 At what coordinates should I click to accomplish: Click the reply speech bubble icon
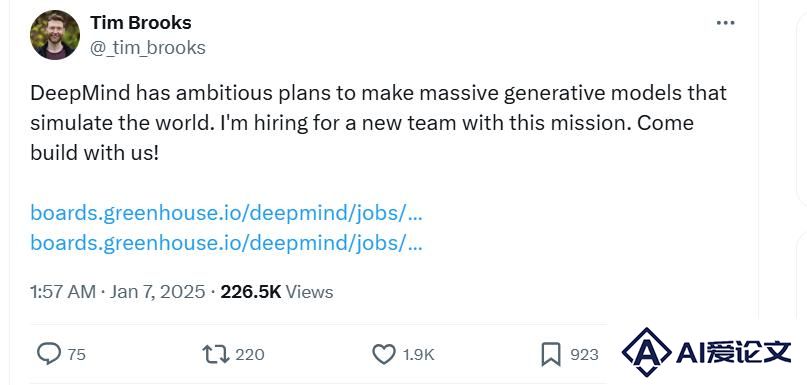click(49, 354)
